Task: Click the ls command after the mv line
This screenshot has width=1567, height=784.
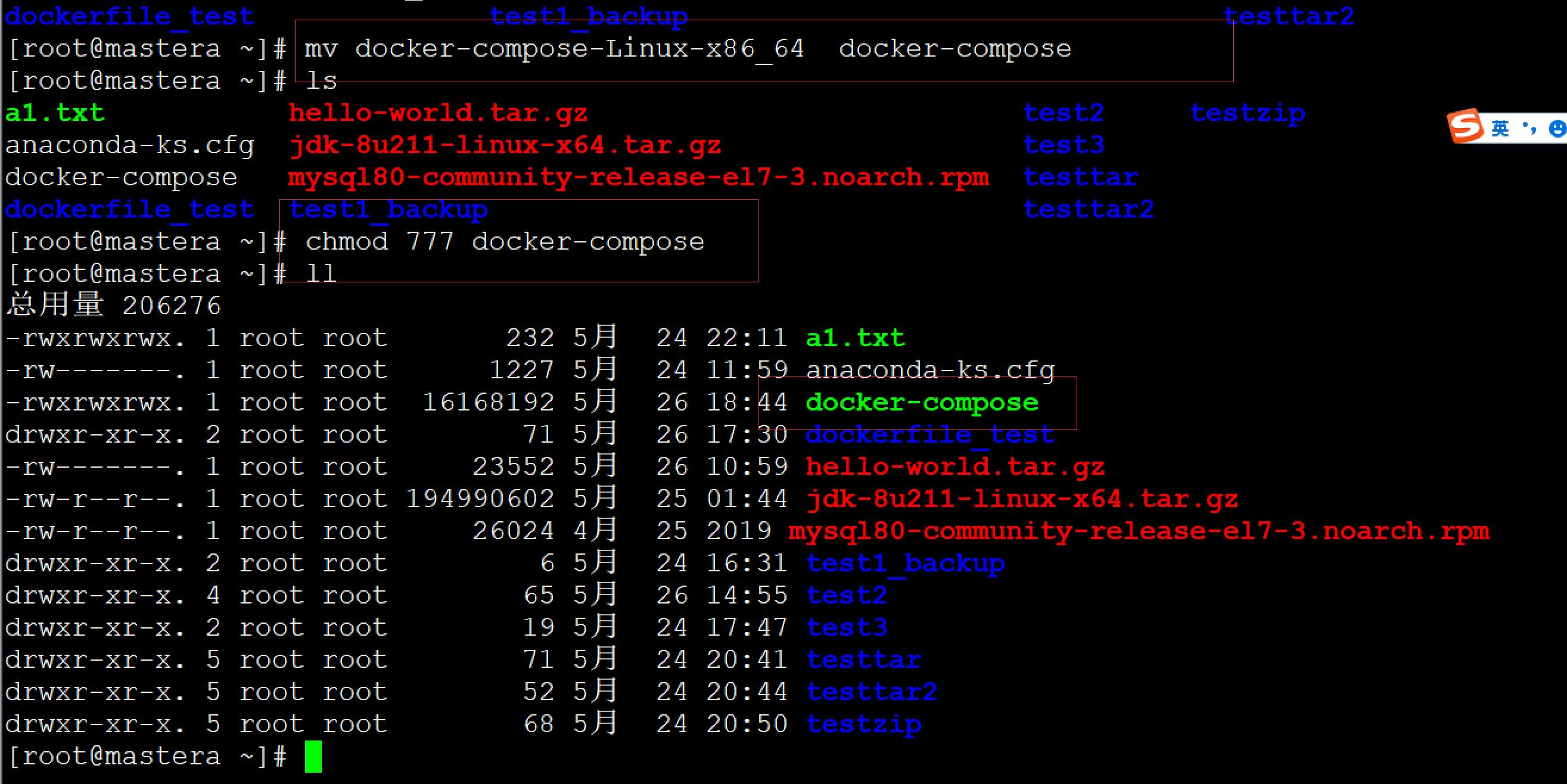Action: point(321,80)
